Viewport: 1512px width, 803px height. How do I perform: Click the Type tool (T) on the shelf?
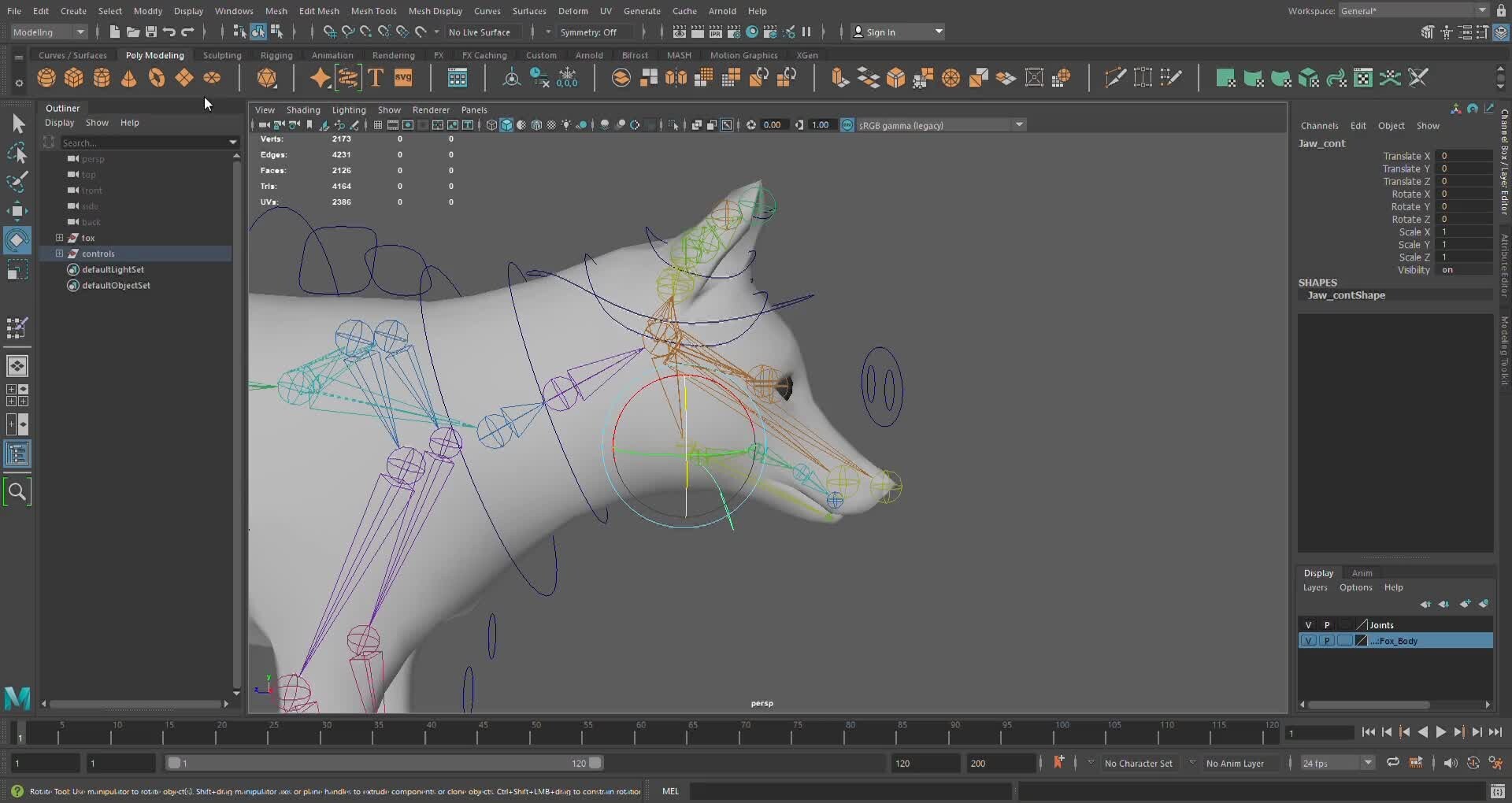coord(376,77)
